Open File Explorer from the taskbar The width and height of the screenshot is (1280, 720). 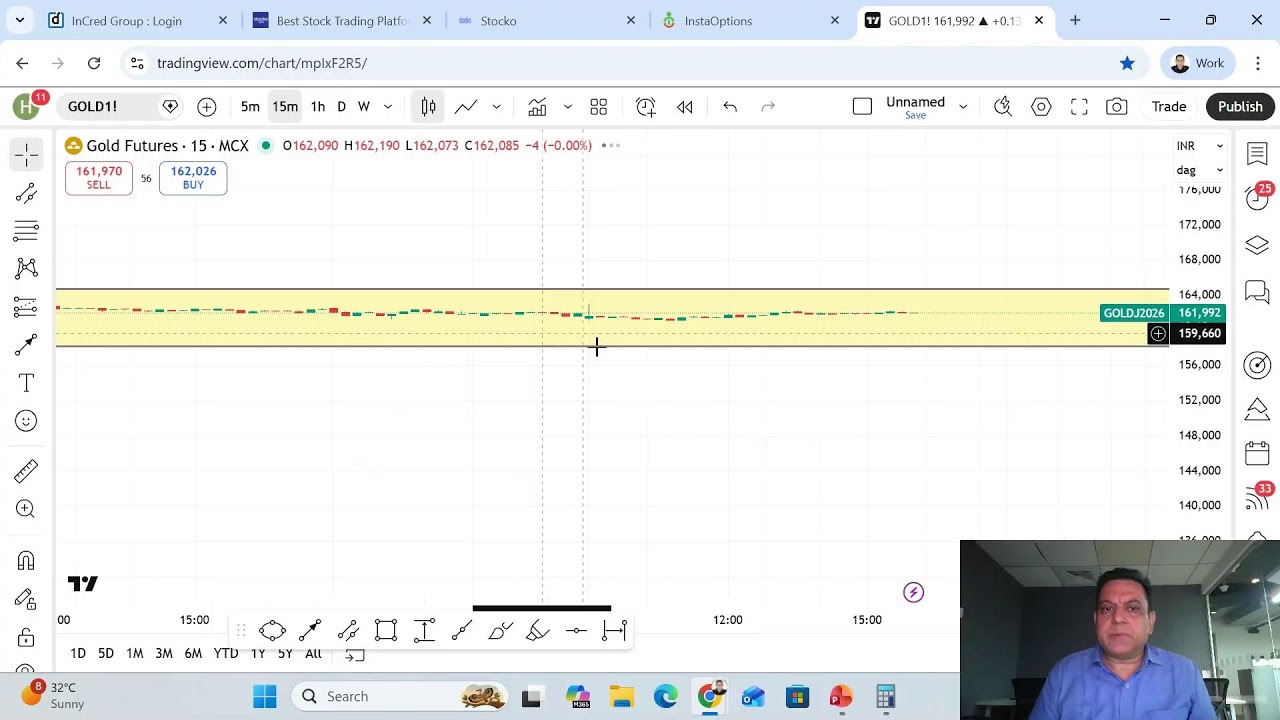[622, 697]
